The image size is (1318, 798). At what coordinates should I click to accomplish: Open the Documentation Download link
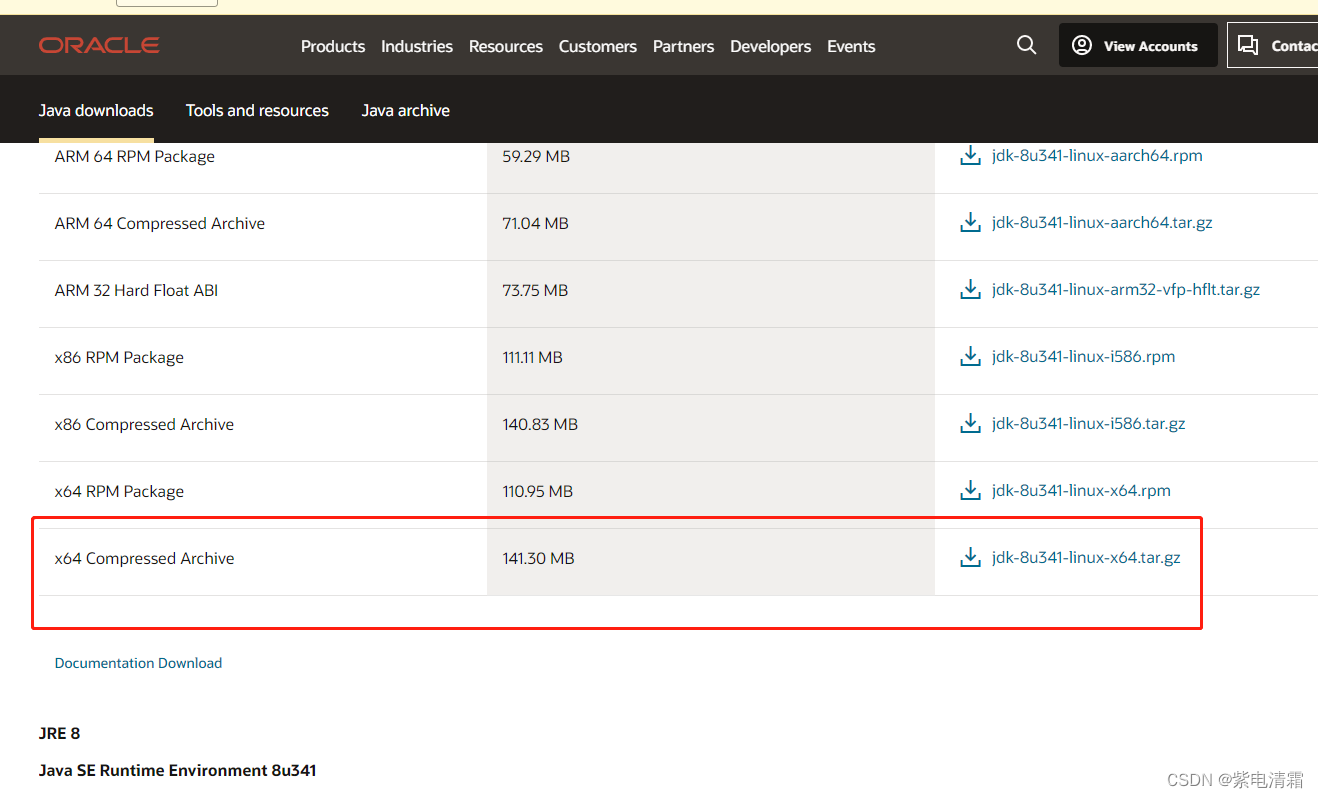pyautogui.click(x=138, y=663)
